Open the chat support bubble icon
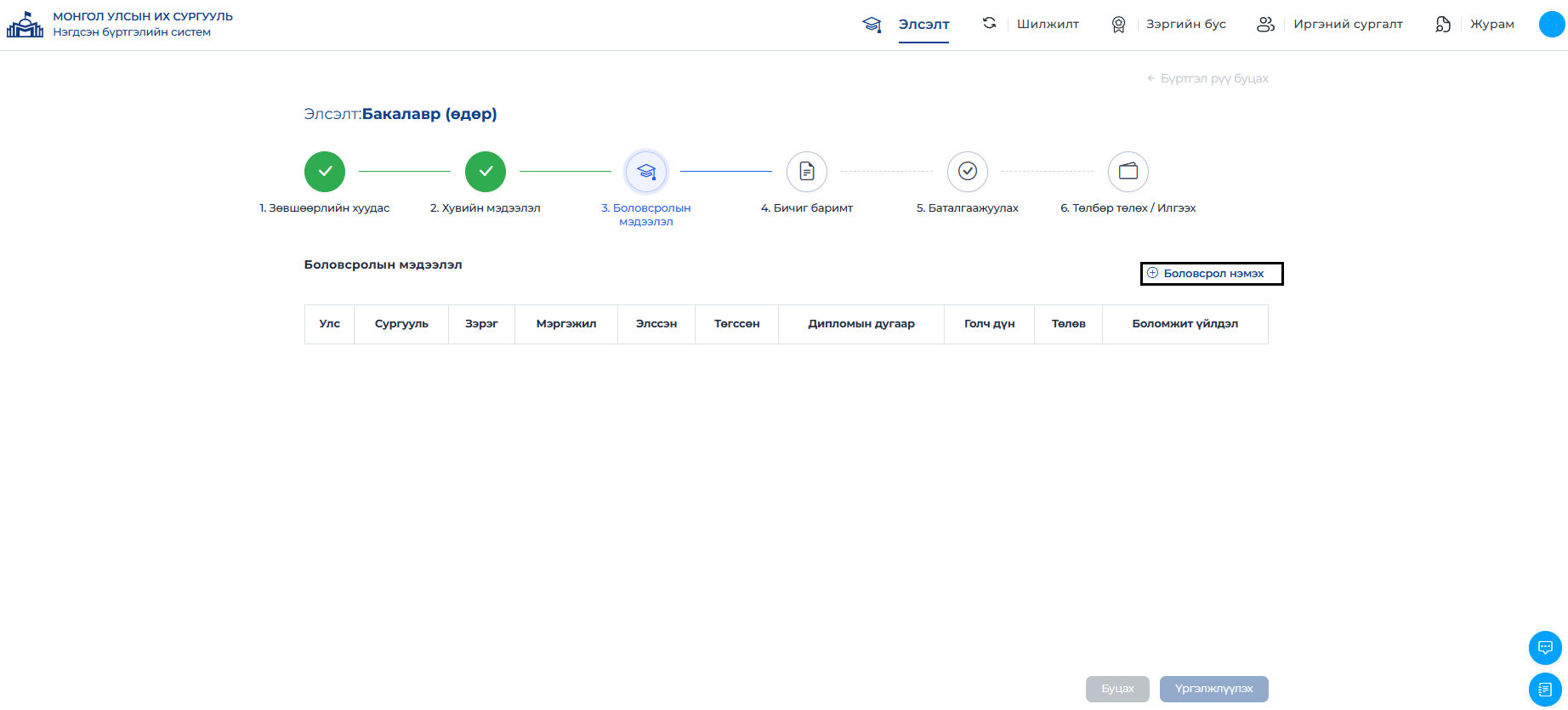Viewport: 1568px width, 710px height. (1545, 648)
